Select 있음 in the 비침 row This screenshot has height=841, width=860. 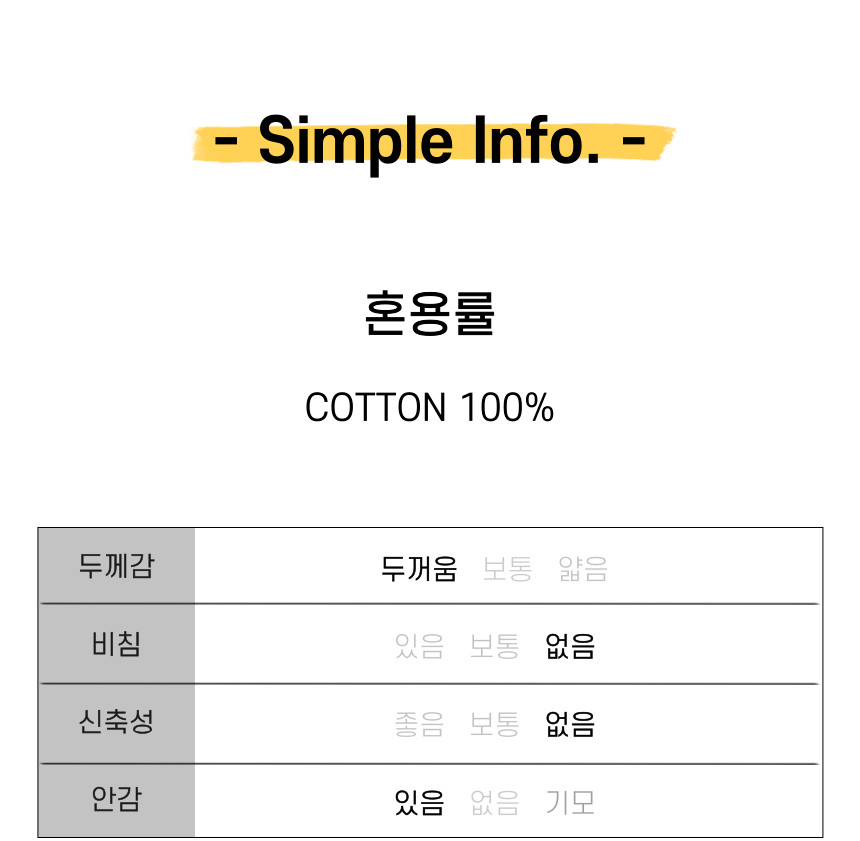[419, 646]
